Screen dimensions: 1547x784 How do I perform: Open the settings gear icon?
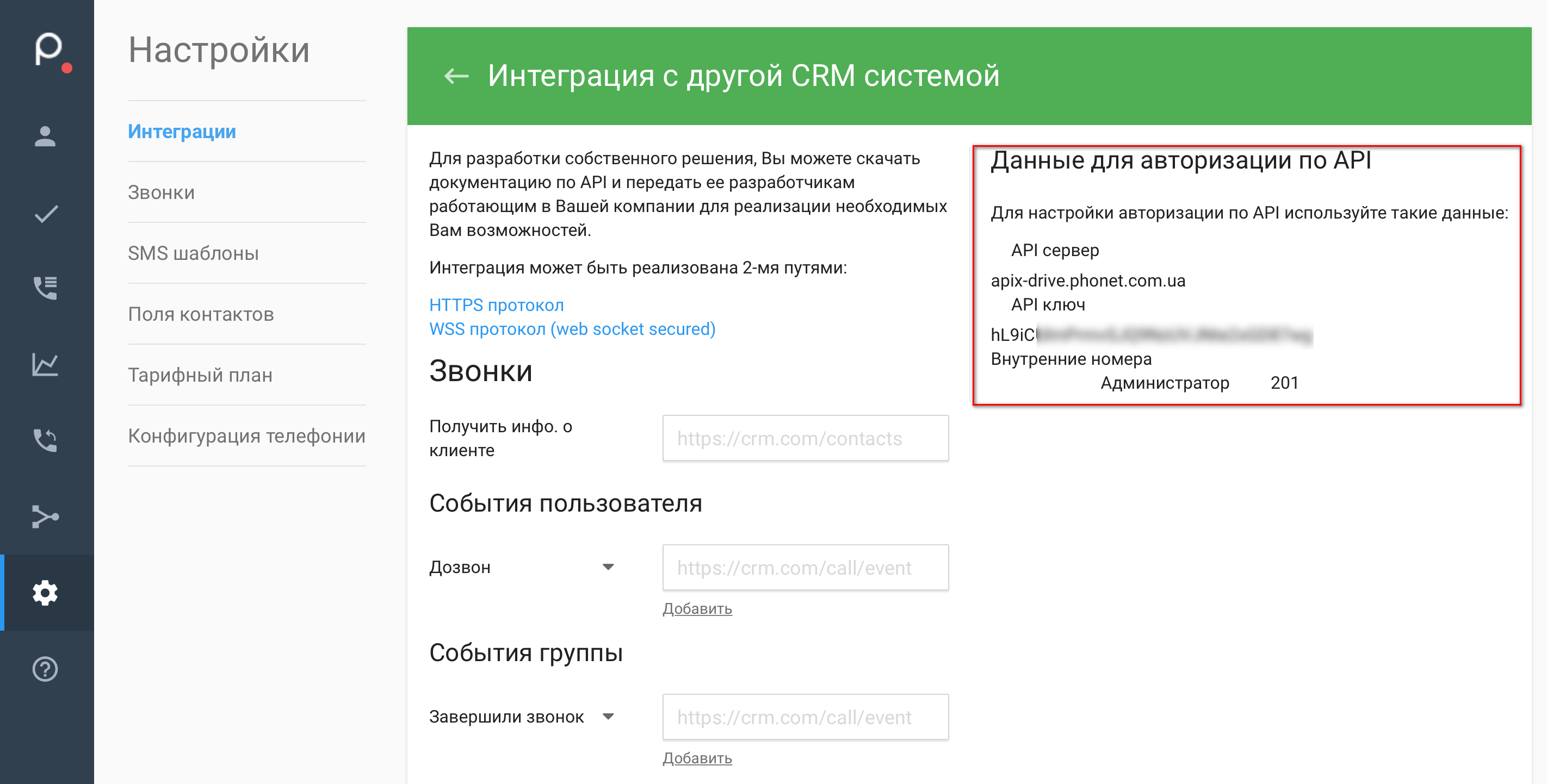coord(45,593)
